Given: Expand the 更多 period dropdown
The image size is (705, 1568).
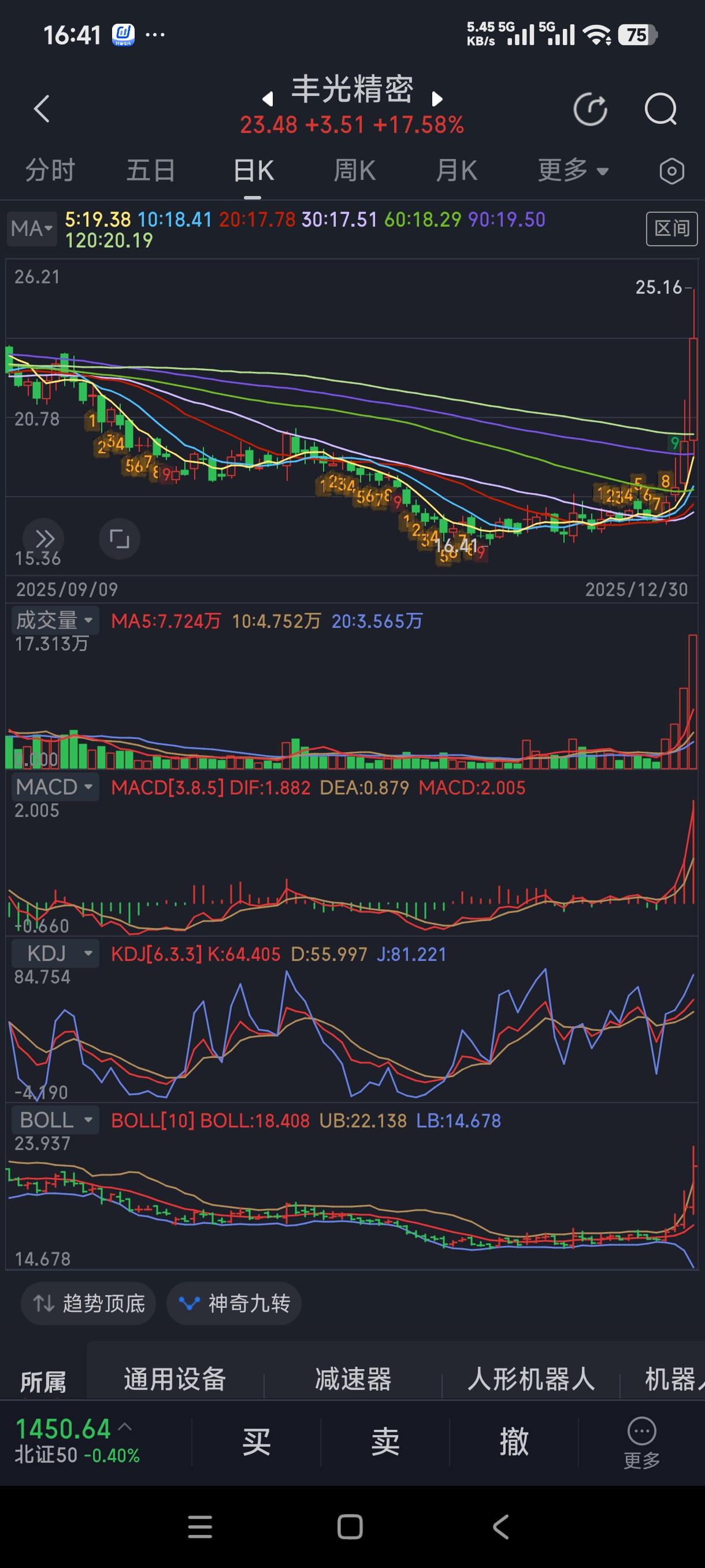Looking at the screenshot, I should (573, 171).
